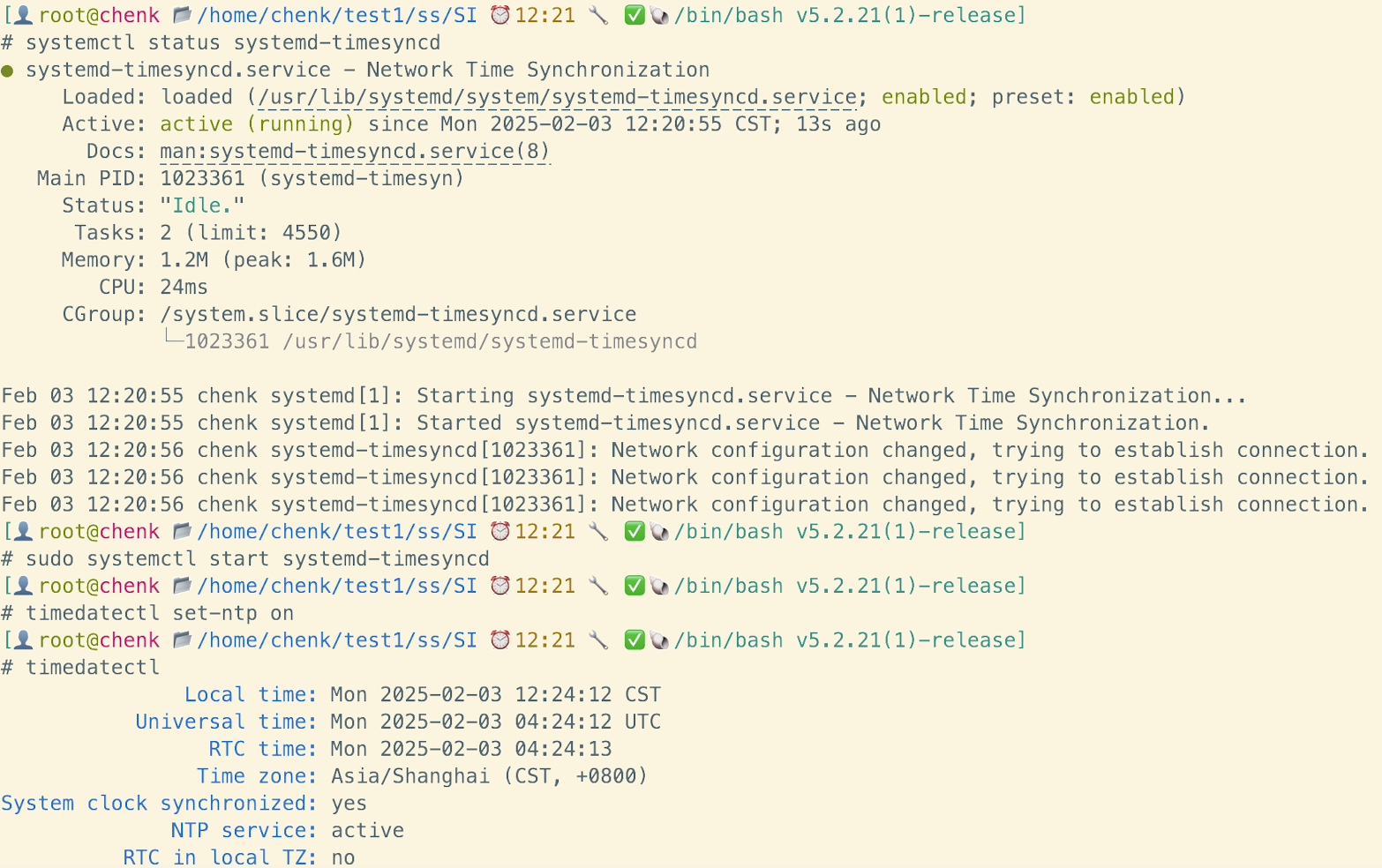Screen dimensions: 1382x868
Task: Click the wrench icon in the topmost prompt
Action: 598,15
